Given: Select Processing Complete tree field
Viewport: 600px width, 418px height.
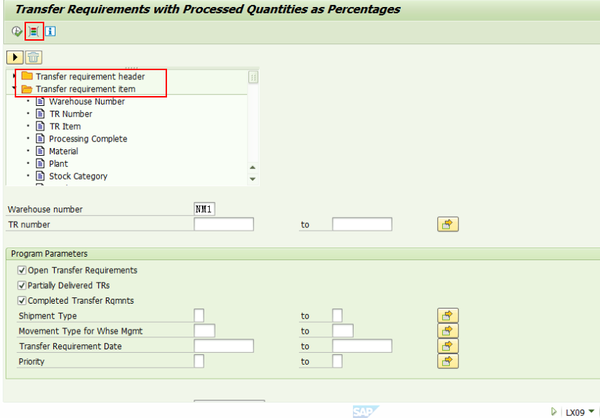Looking at the screenshot, I should pyautogui.click(x=88, y=139).
